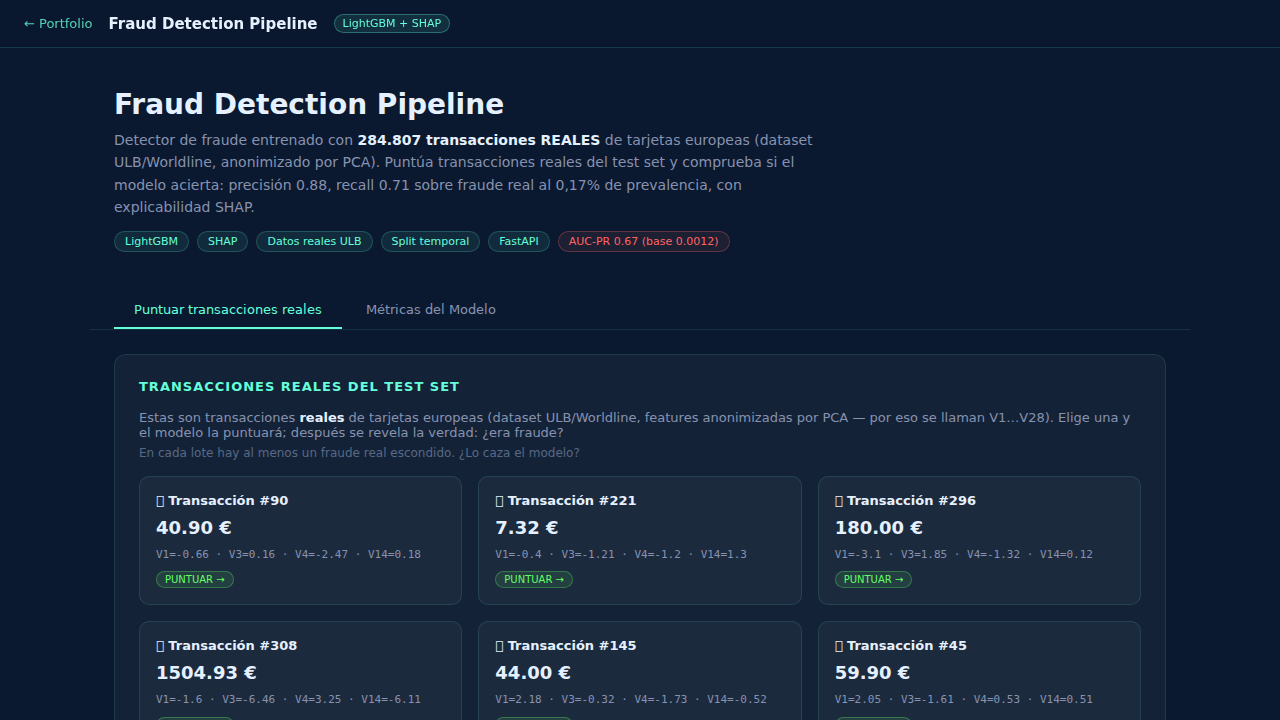The height and width of the screenshot is (720, 1280).
Task: Score Transacción #90 with its PUNTUAR button
Action: click(x=195, y=579)
